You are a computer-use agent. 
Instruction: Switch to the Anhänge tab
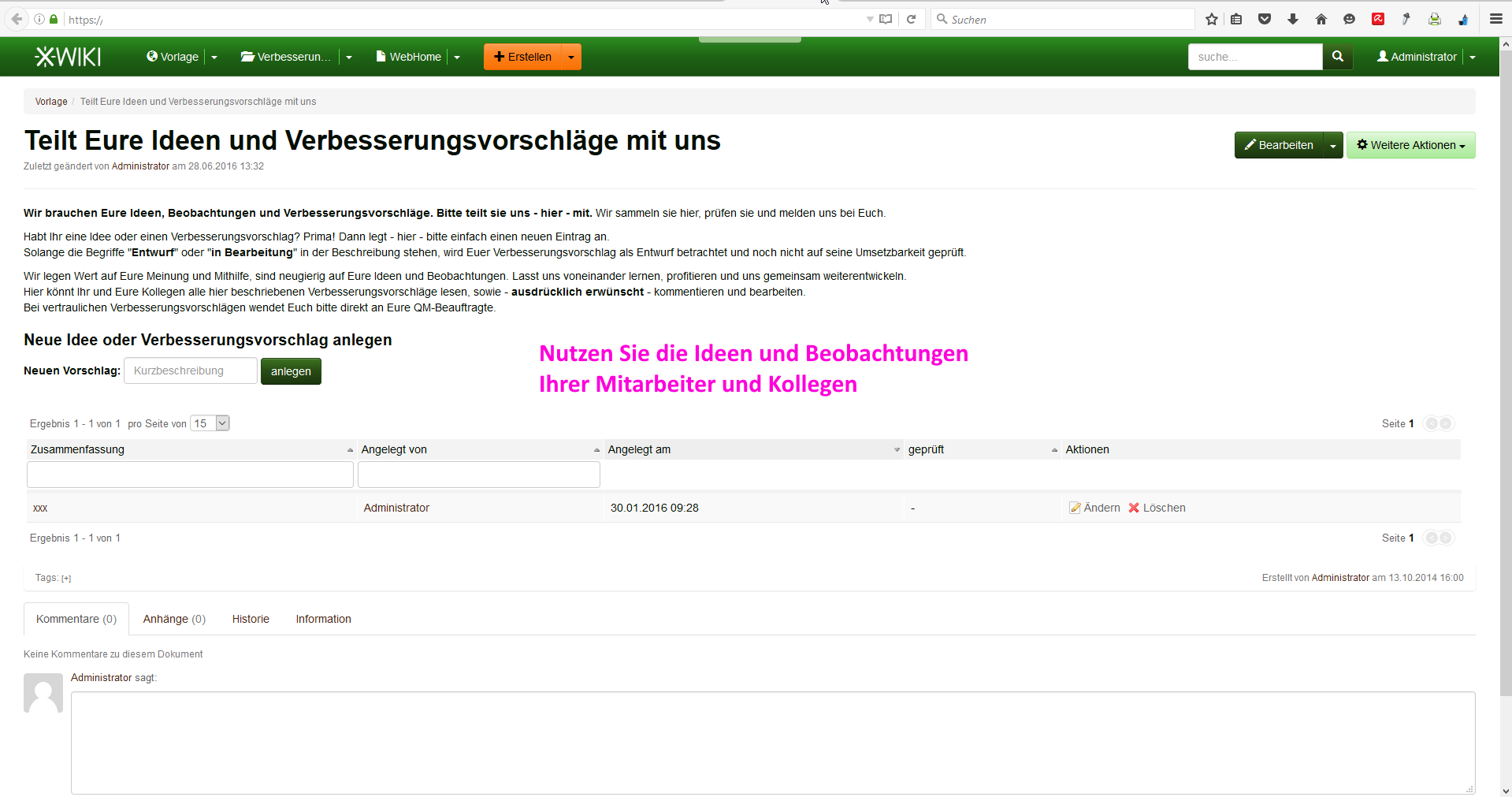click(174, 619)
